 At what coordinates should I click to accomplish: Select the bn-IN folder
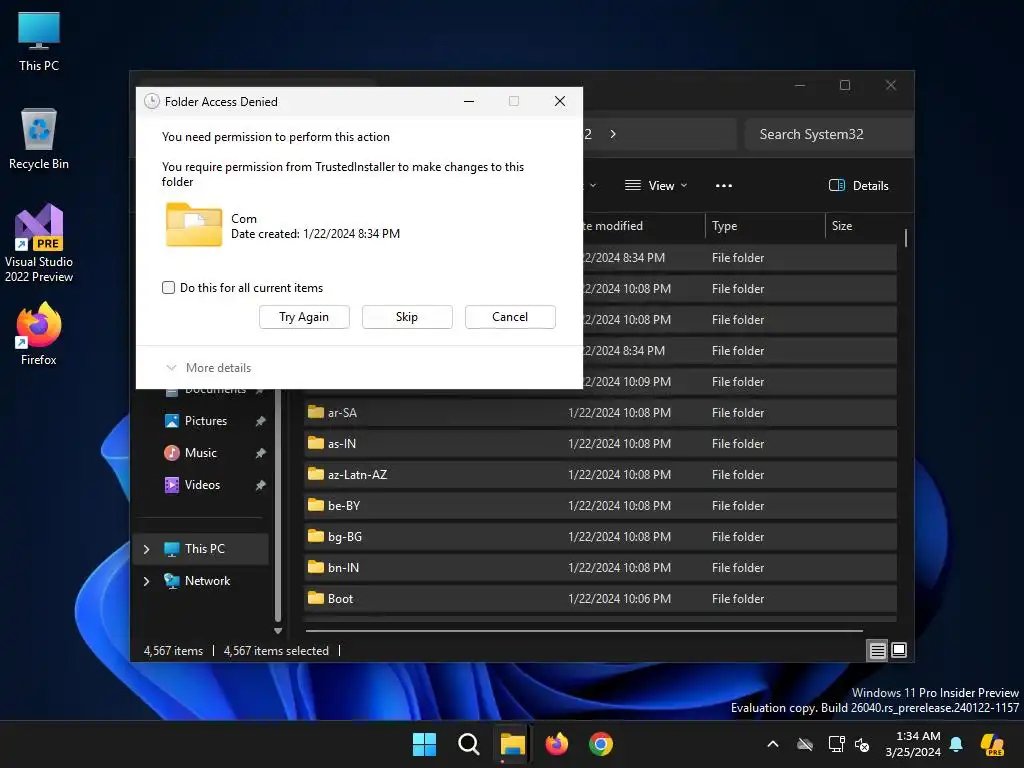[600, 568]
